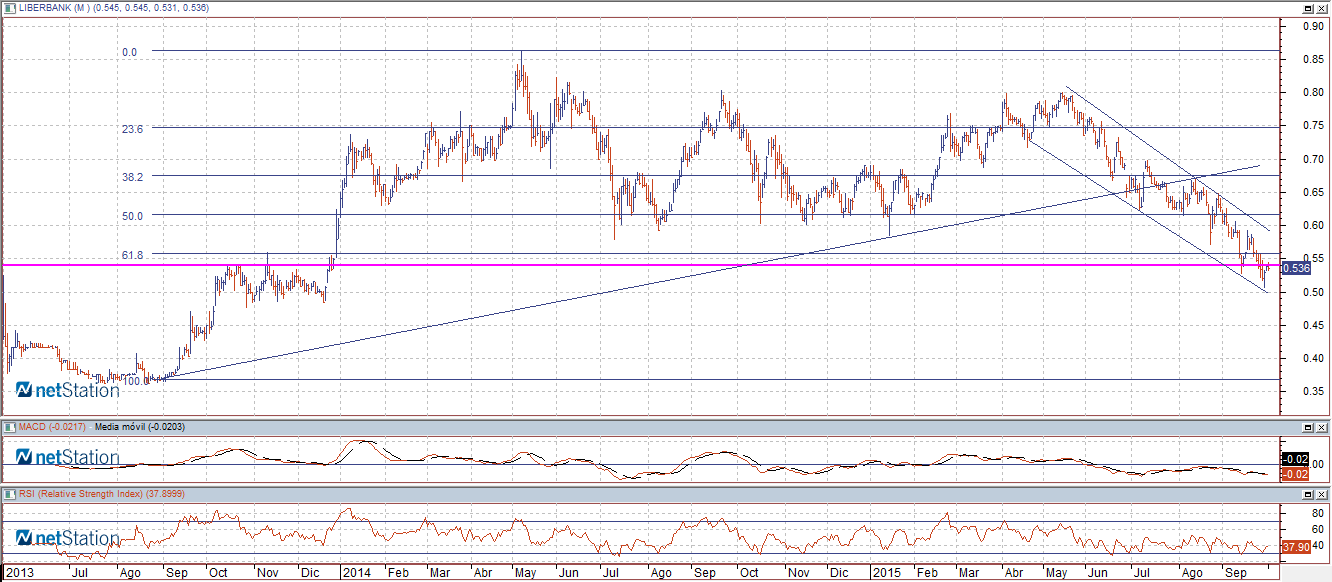Maximize the LIBERBANK price panel
This screenshot has height=582, width=1332.
1307,8
